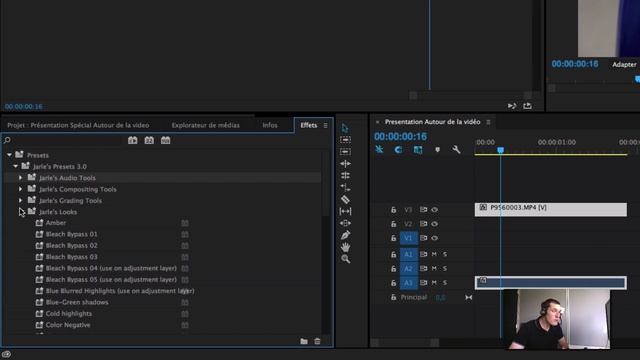Click the timeline playhead marker
Image resolution: width=640 pixels, height=360 pixels.
click(500, 150)
